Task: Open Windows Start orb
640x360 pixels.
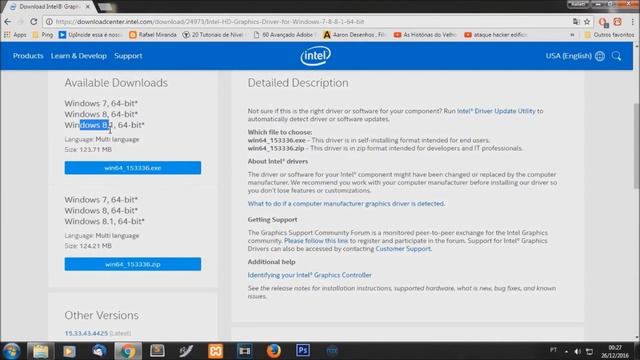Action: [x=11, y=351]
